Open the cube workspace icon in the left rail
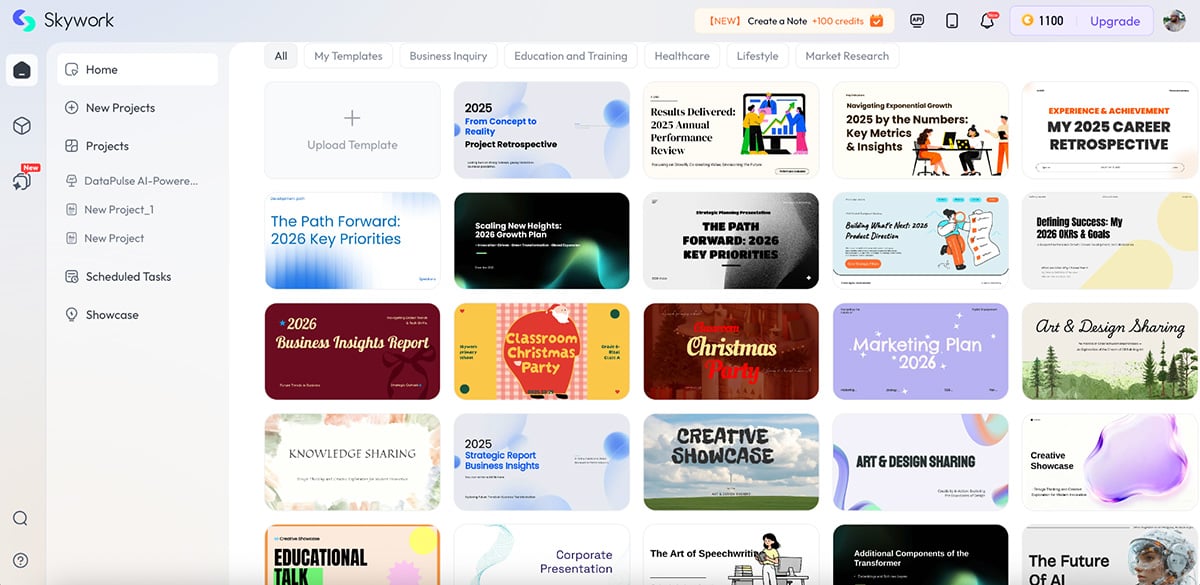1200x585 pixels. (22, 126)
